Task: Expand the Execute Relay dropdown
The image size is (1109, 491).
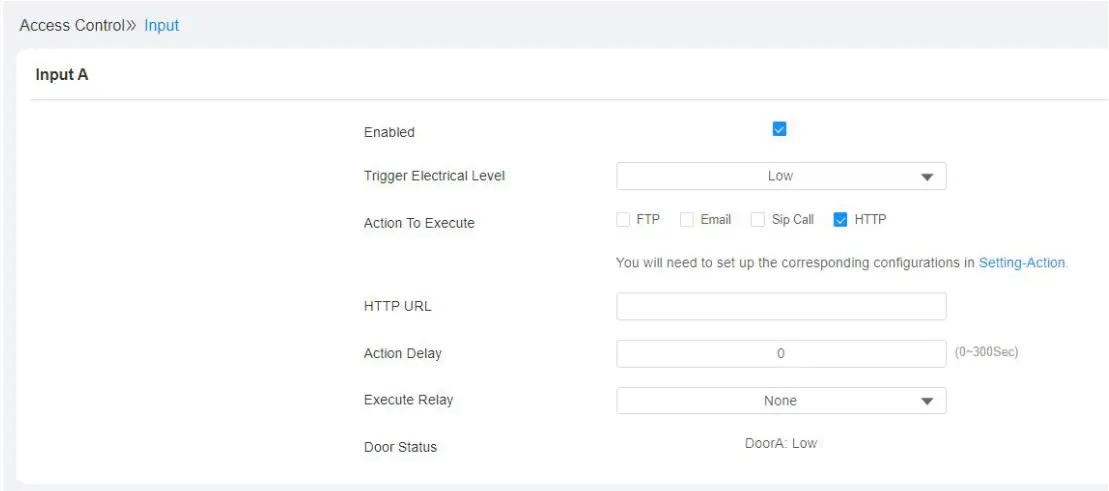Action: [780, 401]
